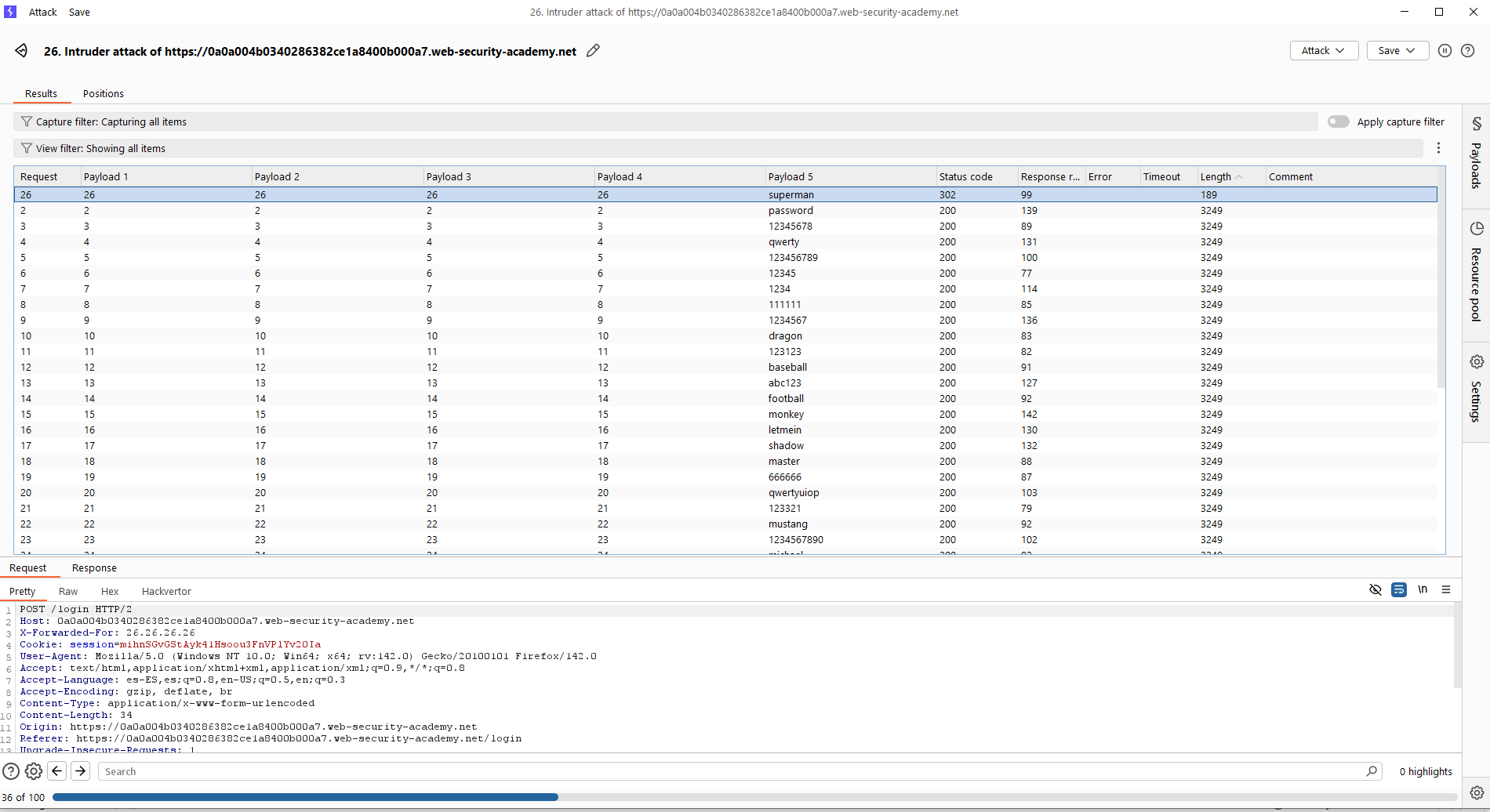Click the search magnifier icon
This screenshot has width=1490, height=812.
tap(1372, 771)
